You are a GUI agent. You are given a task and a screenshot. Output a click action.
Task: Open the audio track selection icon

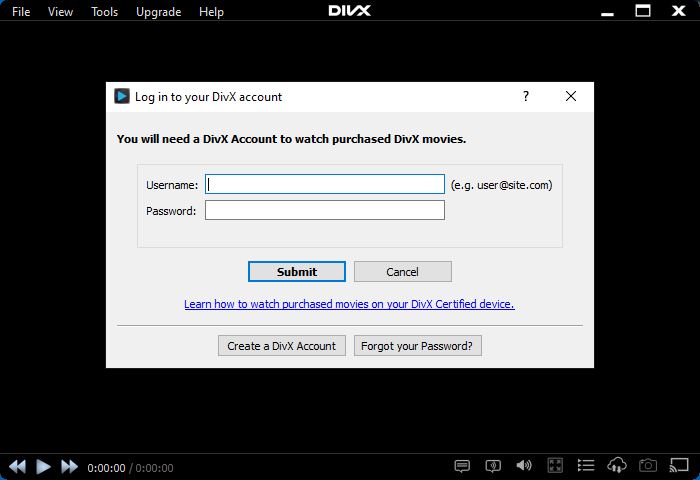pos(493,466)
